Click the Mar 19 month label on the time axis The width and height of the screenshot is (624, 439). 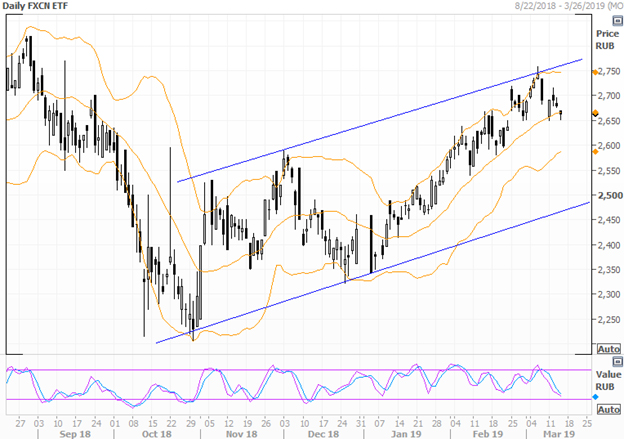click(x=555, y=433)
